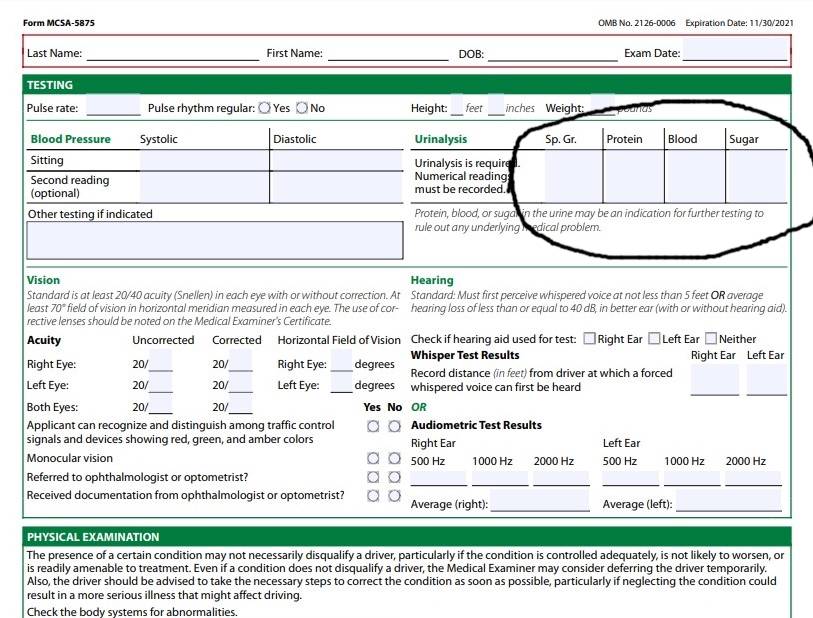Click the Blood Pressure heading
The height and width of the screenshot is (618, 813).
[71, 139]
